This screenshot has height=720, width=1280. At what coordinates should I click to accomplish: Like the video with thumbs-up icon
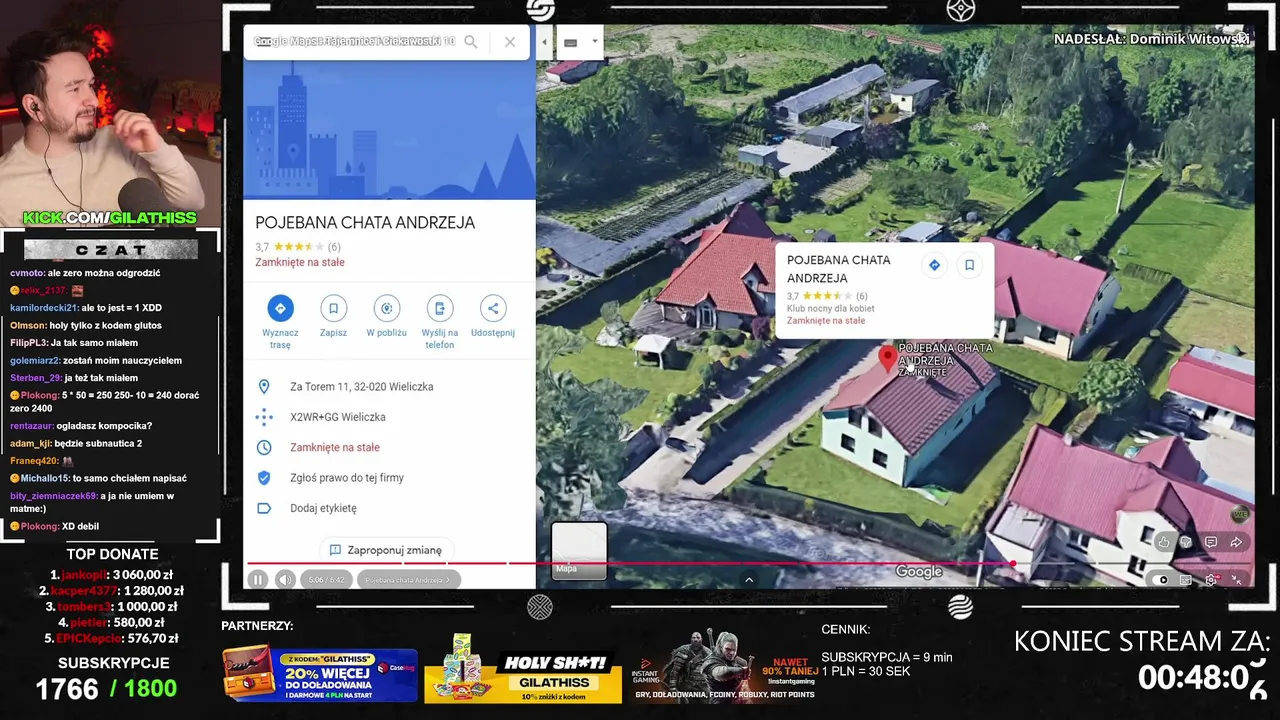click(1164, 542)
